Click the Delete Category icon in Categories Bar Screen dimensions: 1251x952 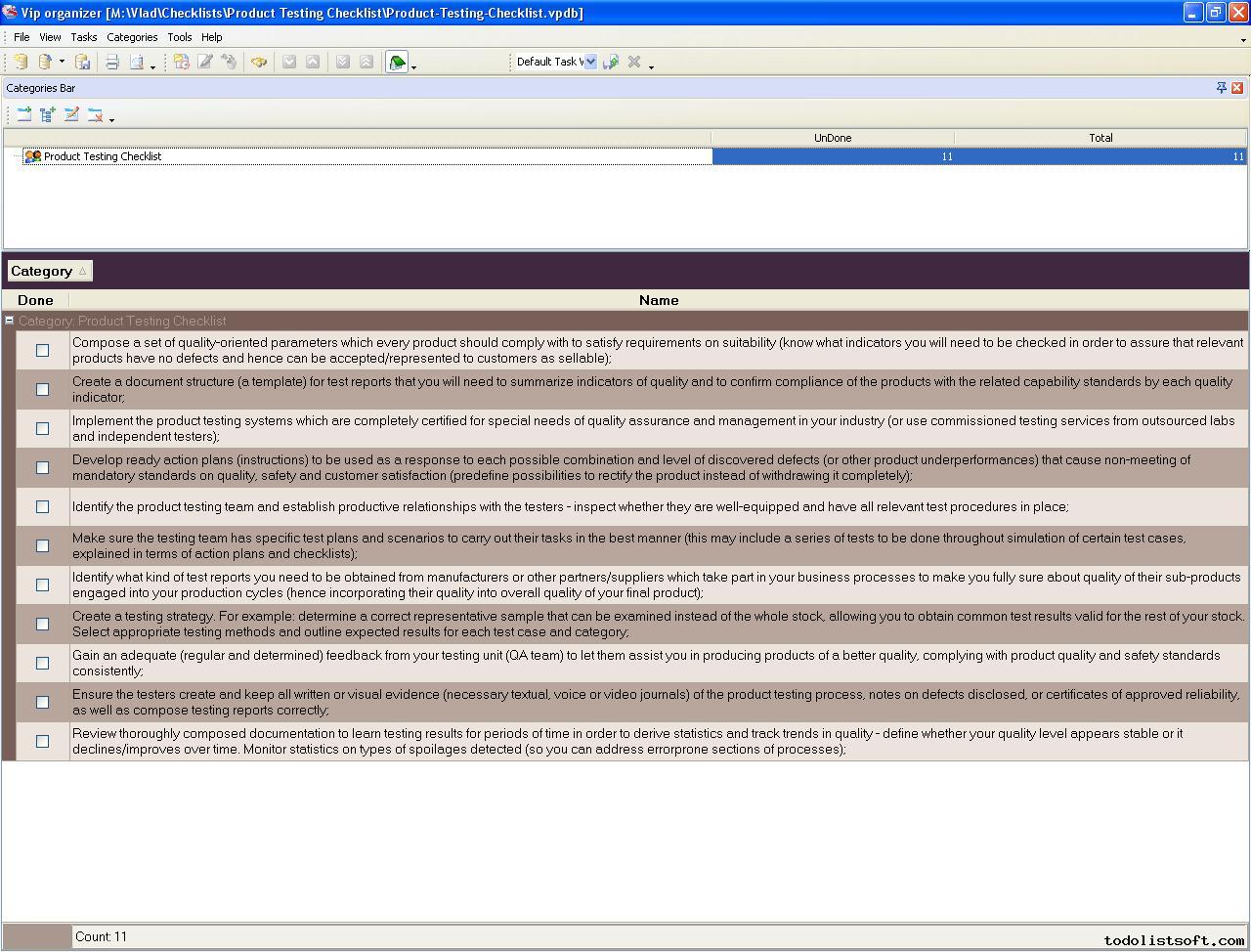(95, 114)
